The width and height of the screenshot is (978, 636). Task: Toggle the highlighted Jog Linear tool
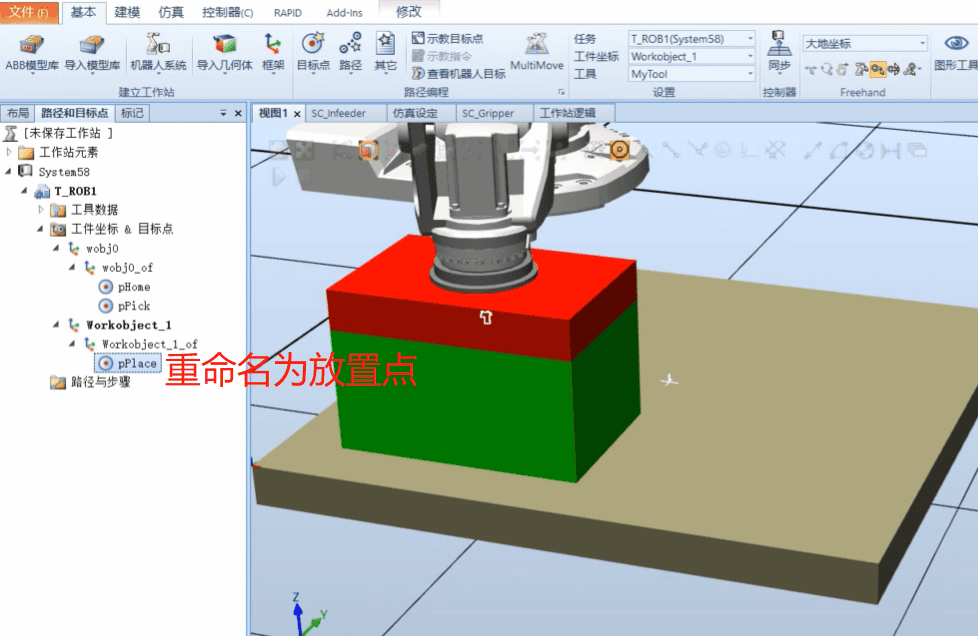[878, 69]
